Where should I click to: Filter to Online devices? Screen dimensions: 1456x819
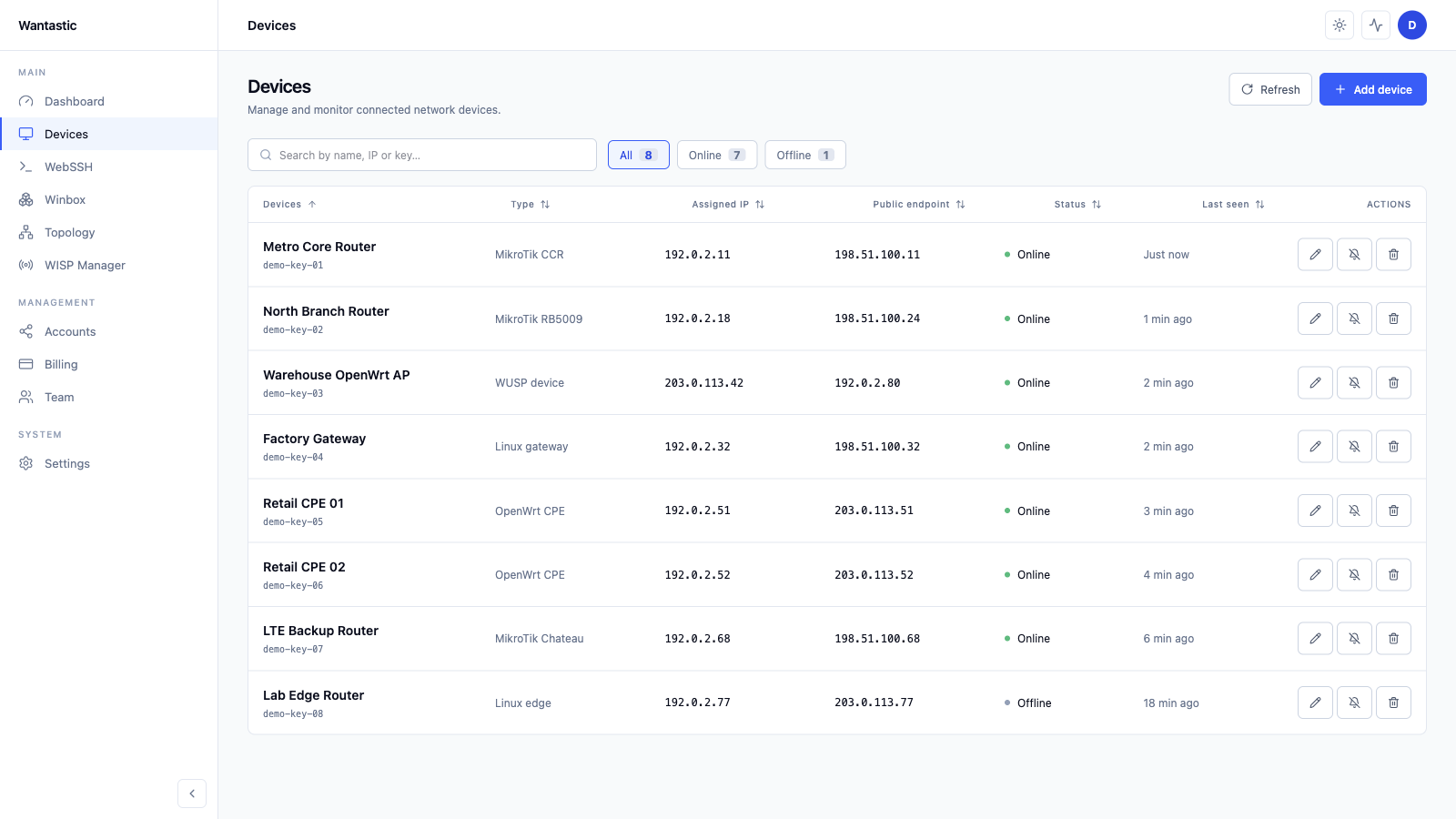(x=717, y=155)
